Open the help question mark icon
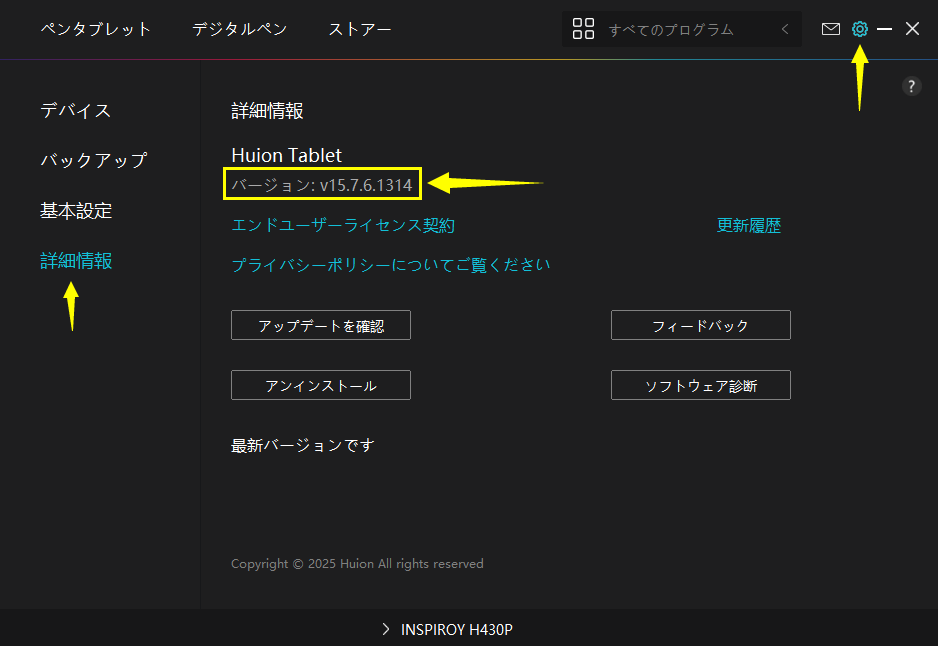This screenshot has width=938, height=646. tap(911, 87)
